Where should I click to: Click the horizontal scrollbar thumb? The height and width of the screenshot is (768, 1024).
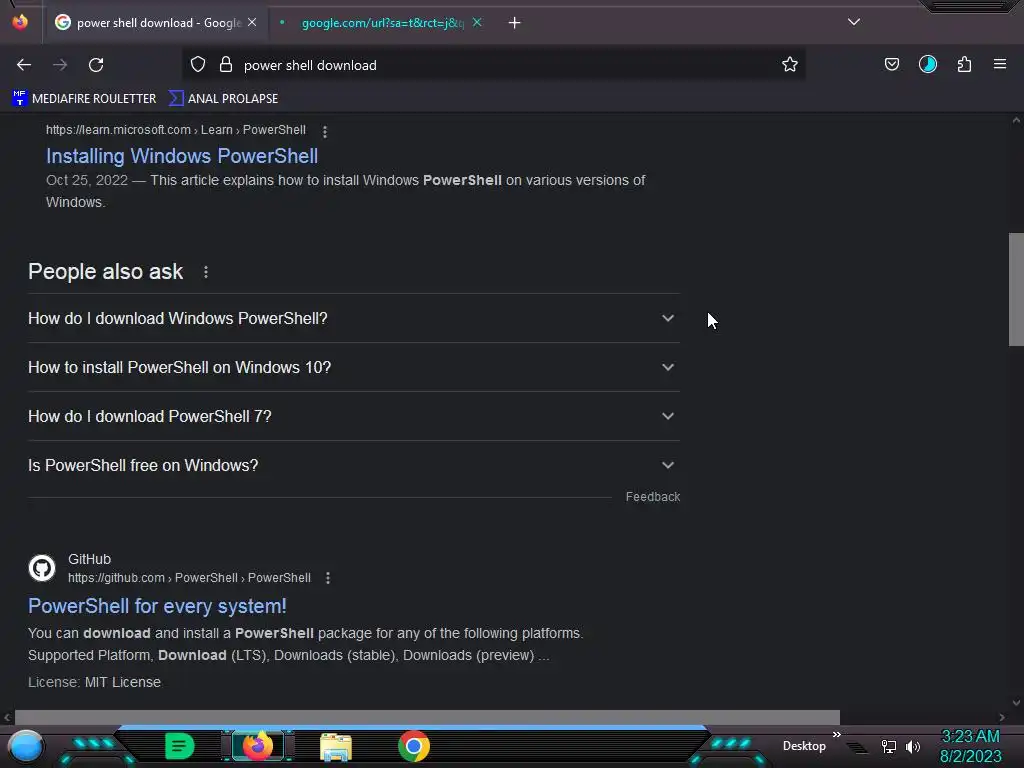coord(427,717)
